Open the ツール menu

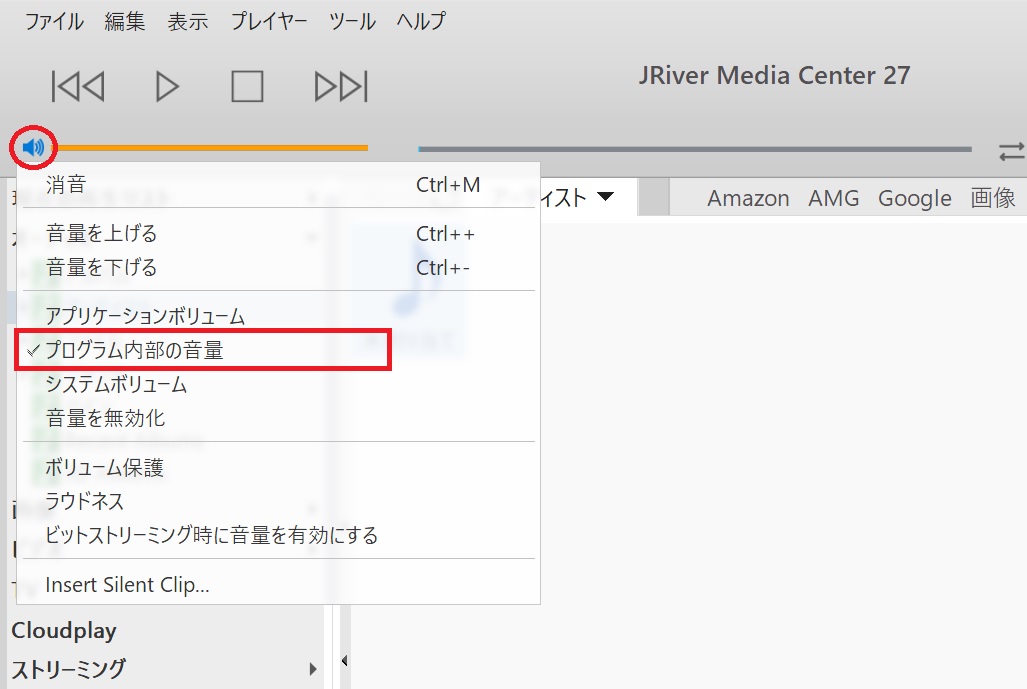(352, 21)
